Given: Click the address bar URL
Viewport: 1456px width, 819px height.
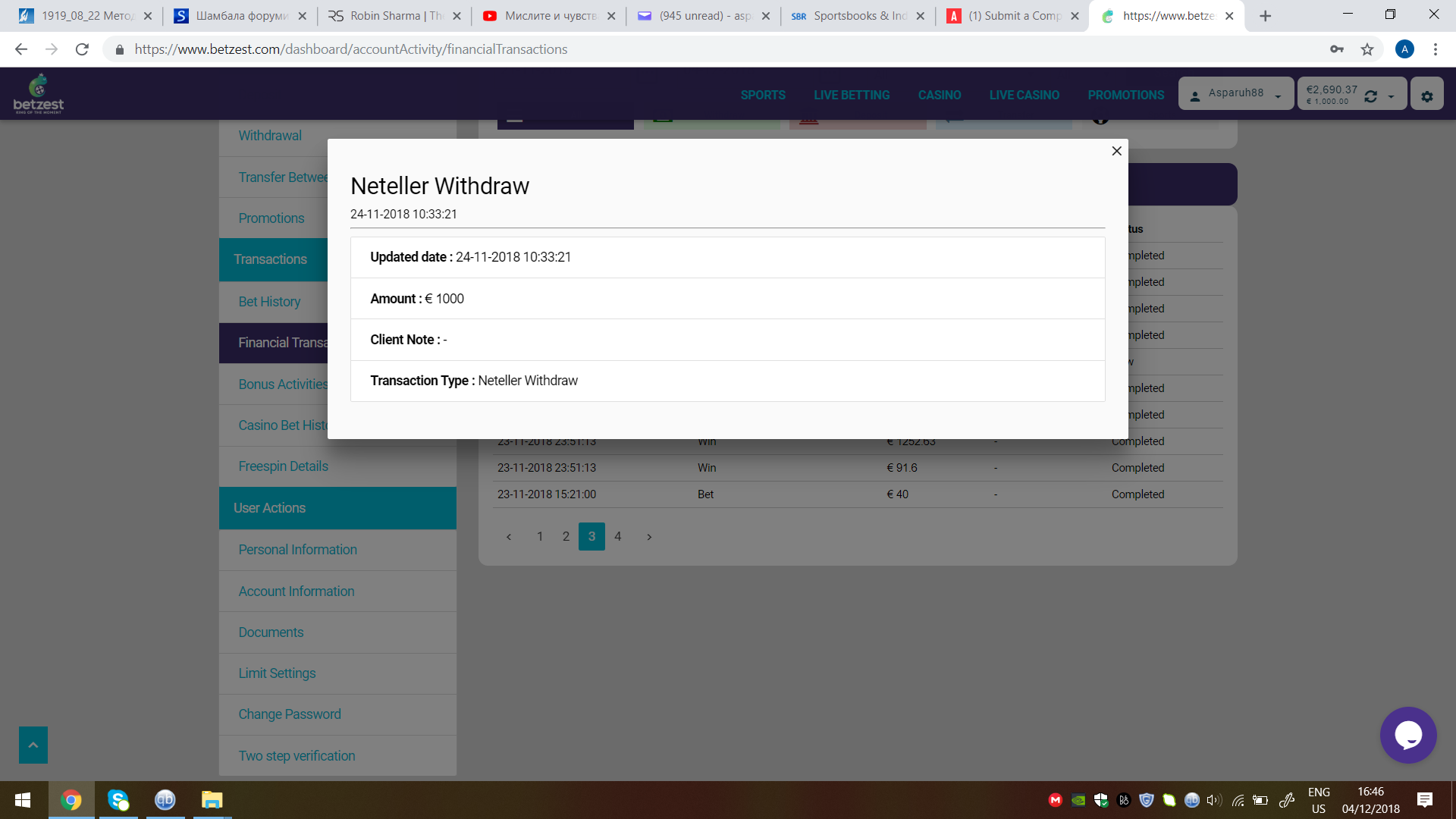Looking at the screenshot, I should (351, 49).
